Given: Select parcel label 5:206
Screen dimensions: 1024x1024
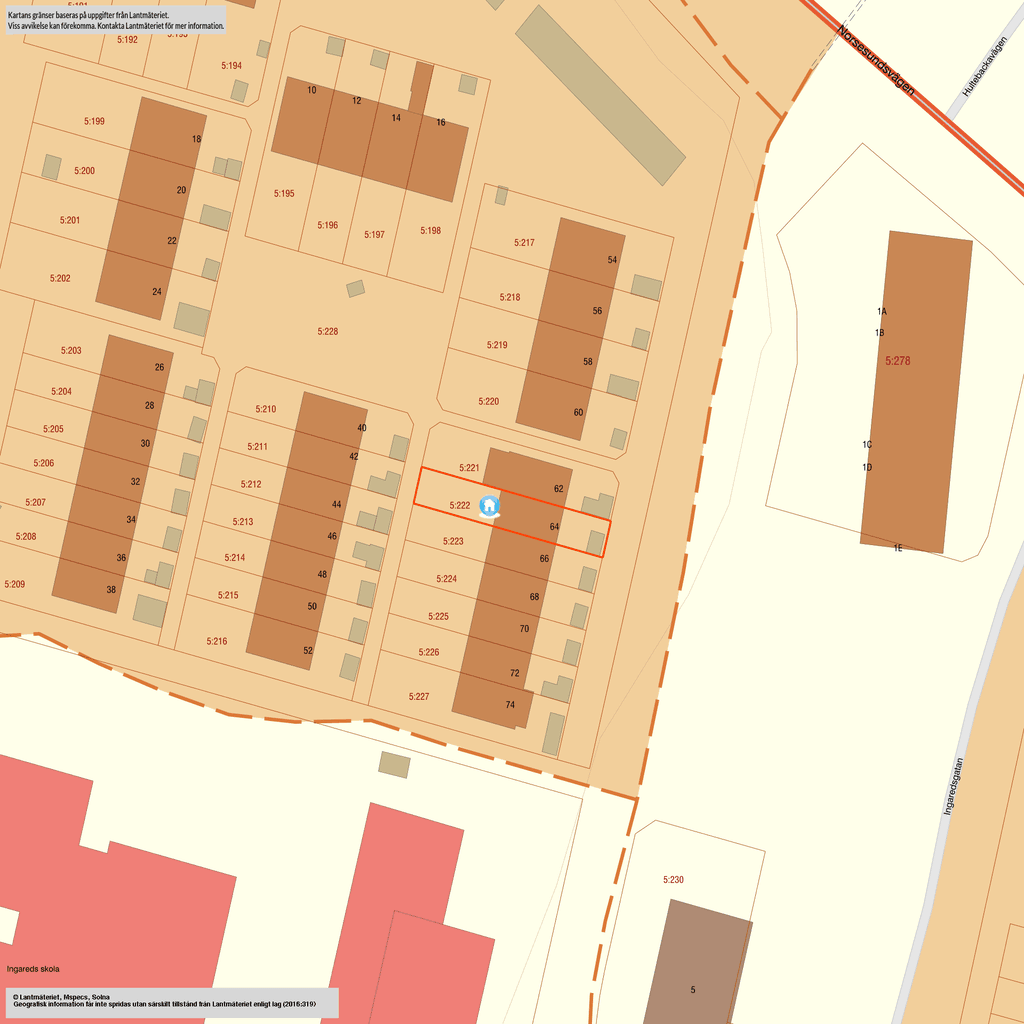Looking at the screenshot, I should pos(44,462).
